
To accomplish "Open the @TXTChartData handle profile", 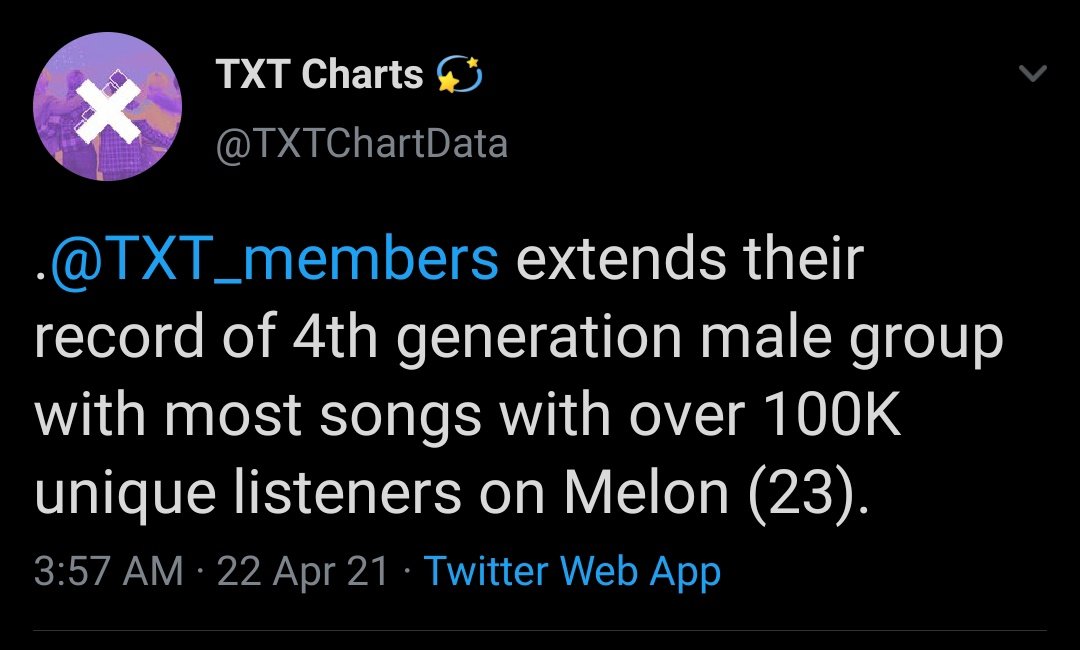I will (x=362, y=145).
